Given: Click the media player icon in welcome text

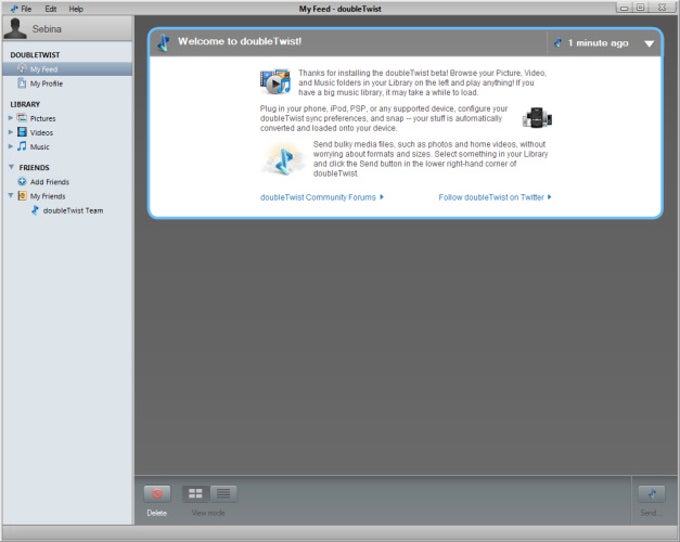Looking at the screenshot, I should point(275,82).
